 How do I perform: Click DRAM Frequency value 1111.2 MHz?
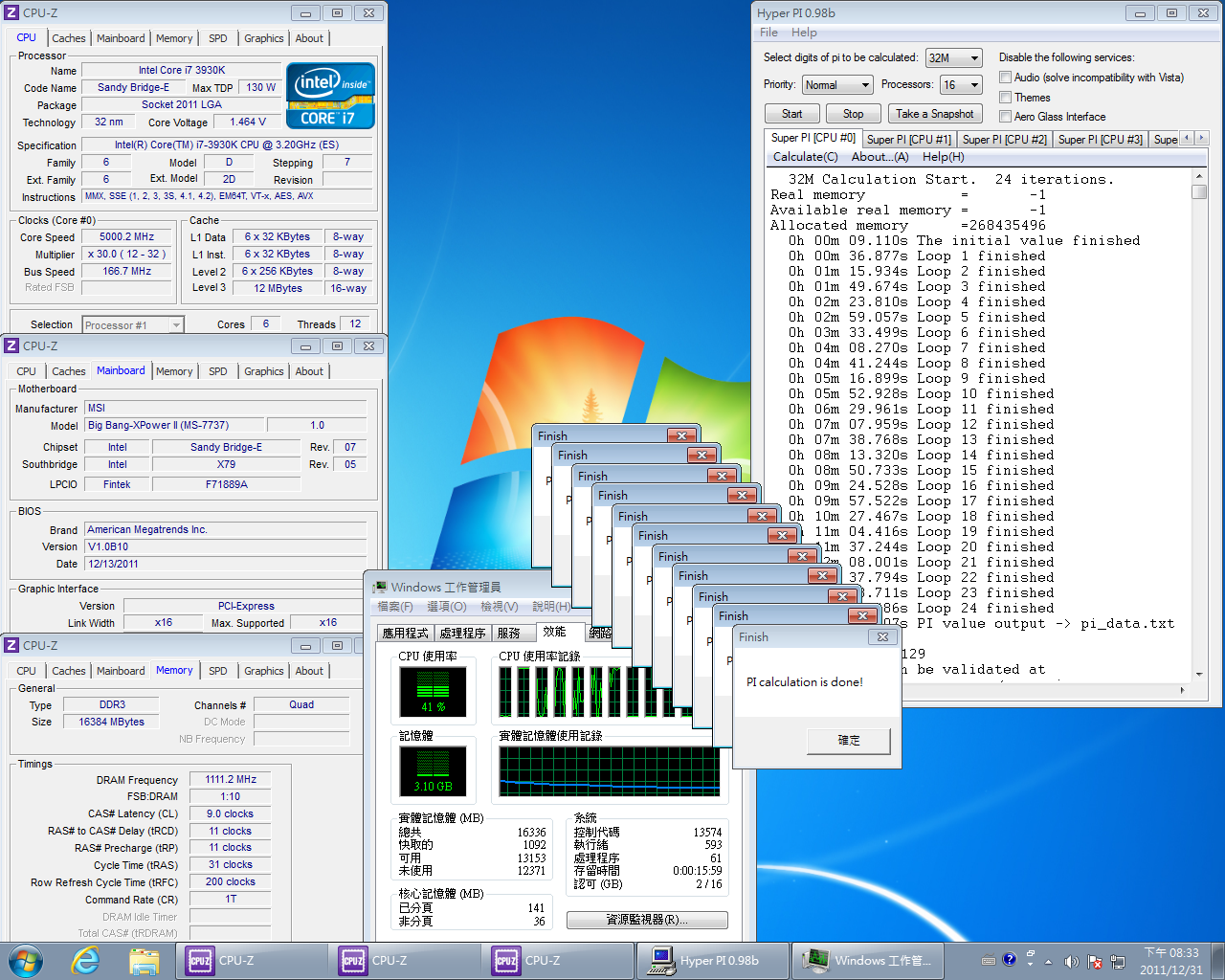(x=231, y=780)
